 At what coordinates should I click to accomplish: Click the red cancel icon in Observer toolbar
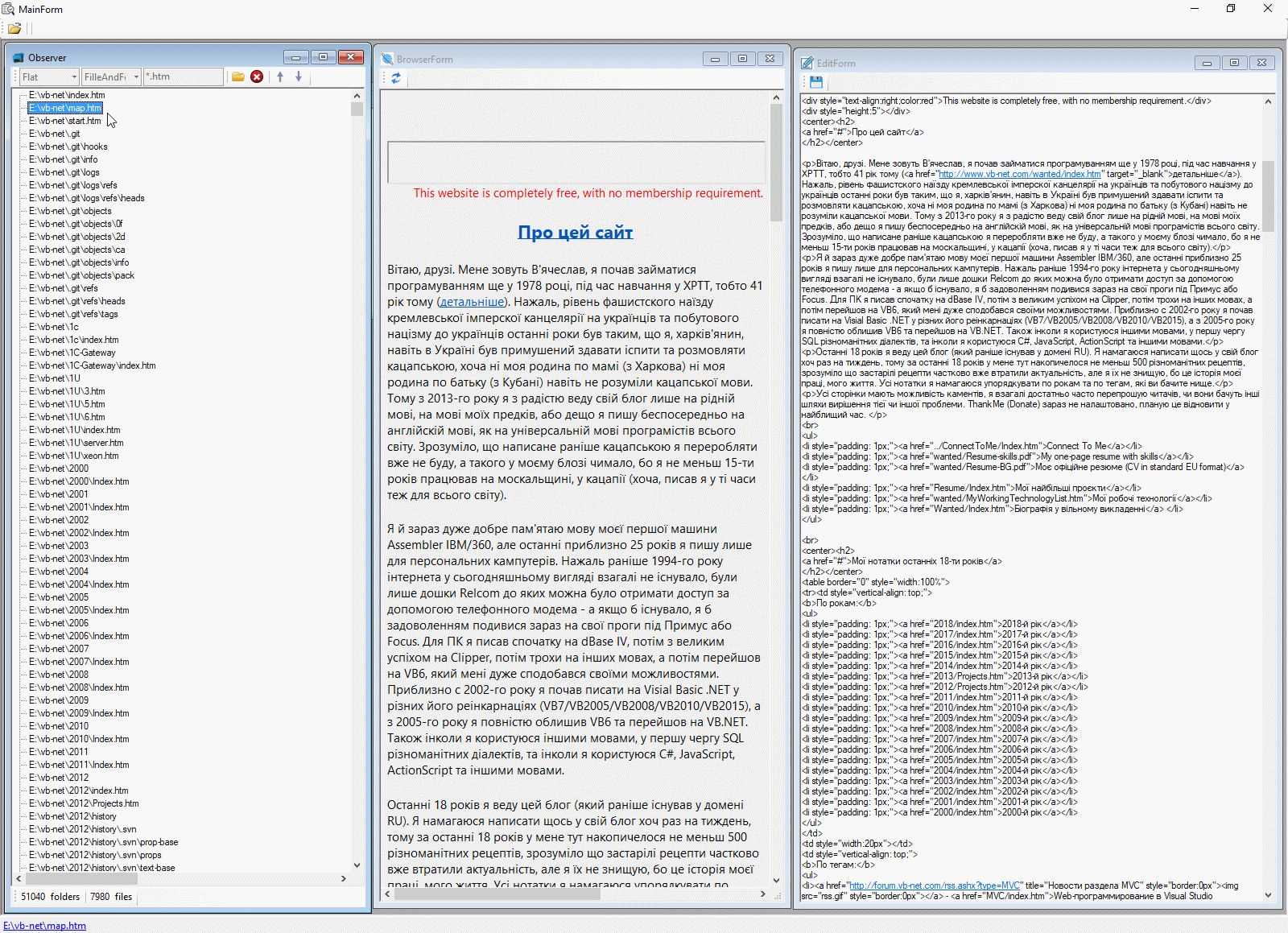click(257, 76)
